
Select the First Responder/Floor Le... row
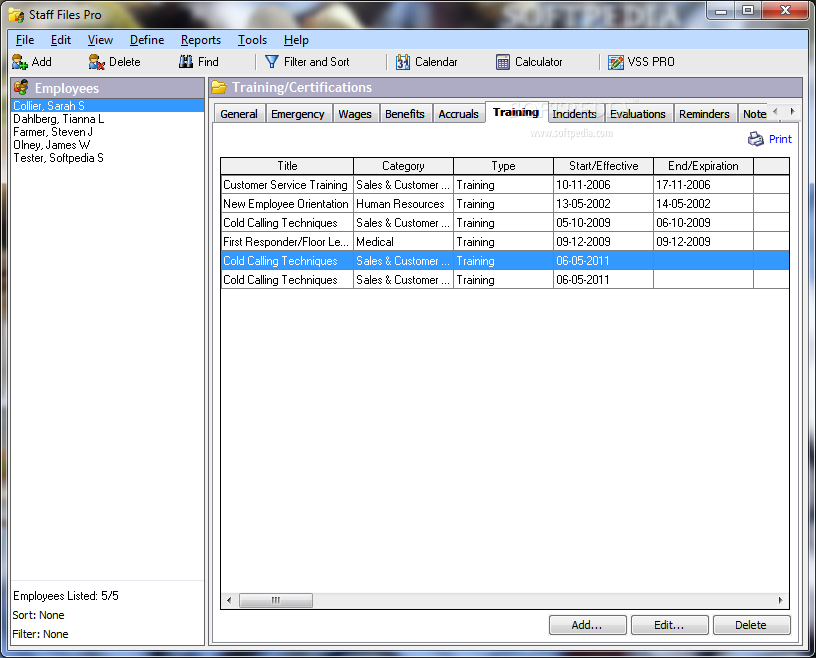coord(505,242)
